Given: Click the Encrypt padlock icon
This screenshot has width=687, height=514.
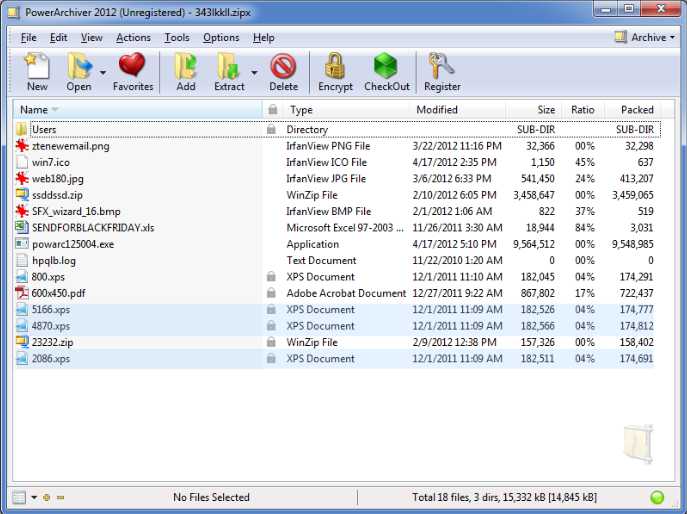Looking at the screenshot, I should point(335,66).
